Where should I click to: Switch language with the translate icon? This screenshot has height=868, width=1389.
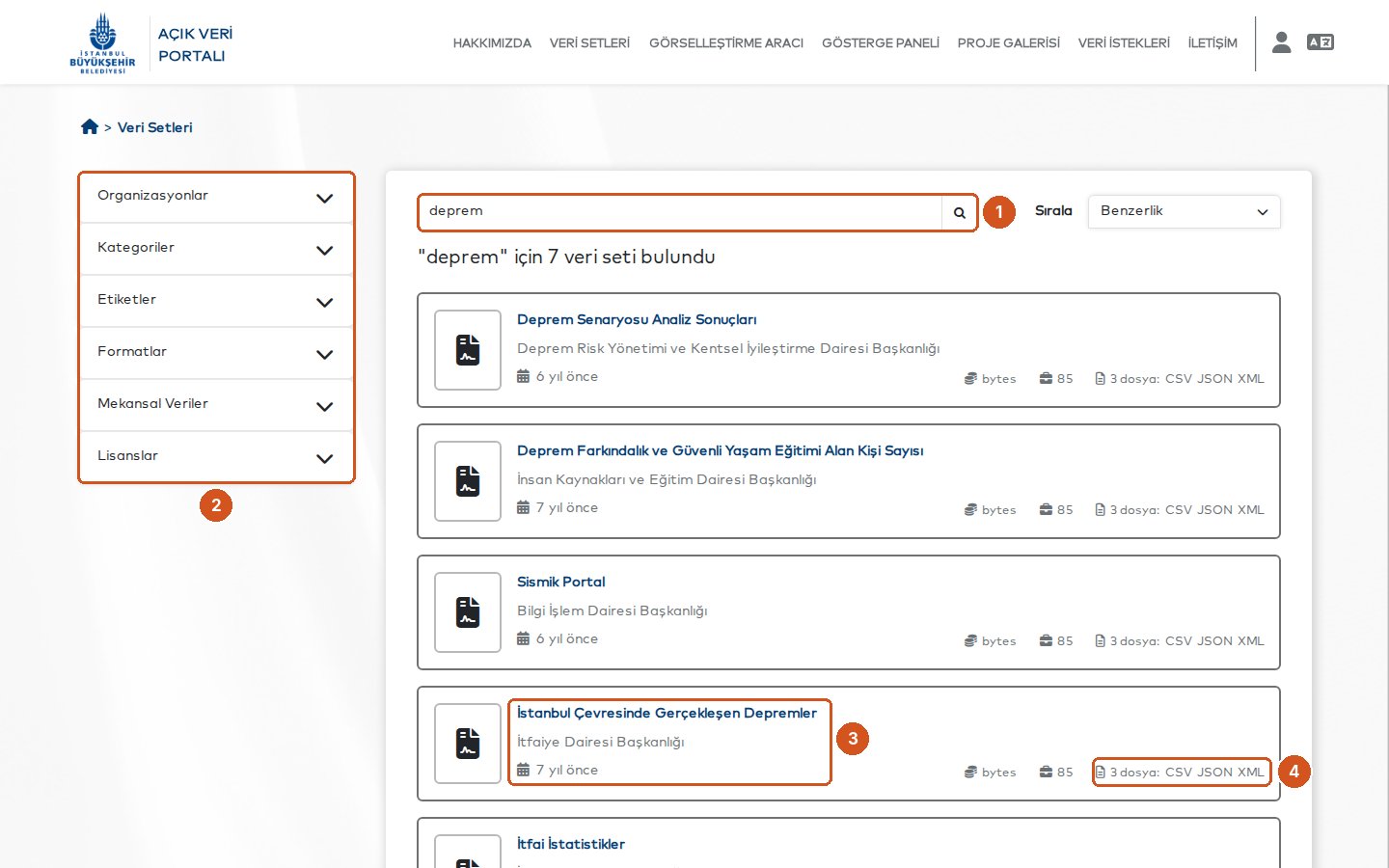(x=1320, y=41)
